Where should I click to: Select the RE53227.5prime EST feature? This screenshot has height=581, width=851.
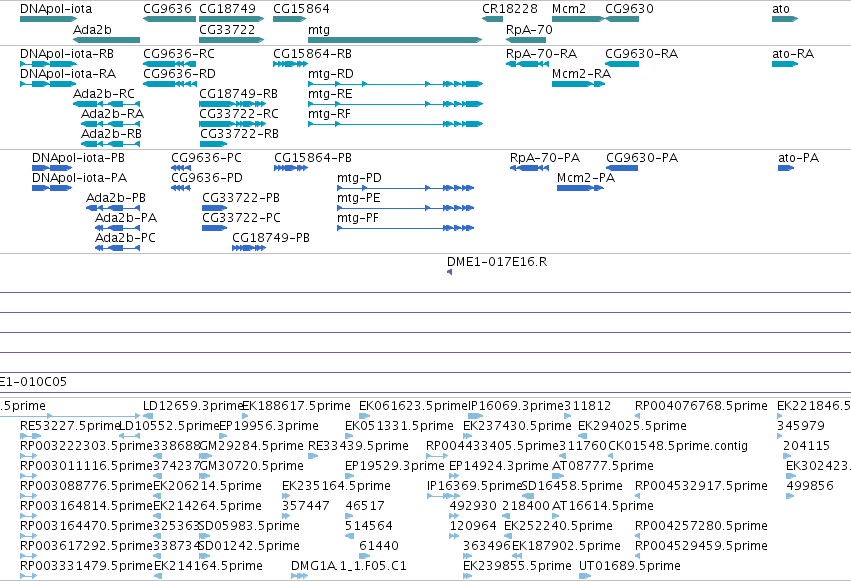coord(30,436)
